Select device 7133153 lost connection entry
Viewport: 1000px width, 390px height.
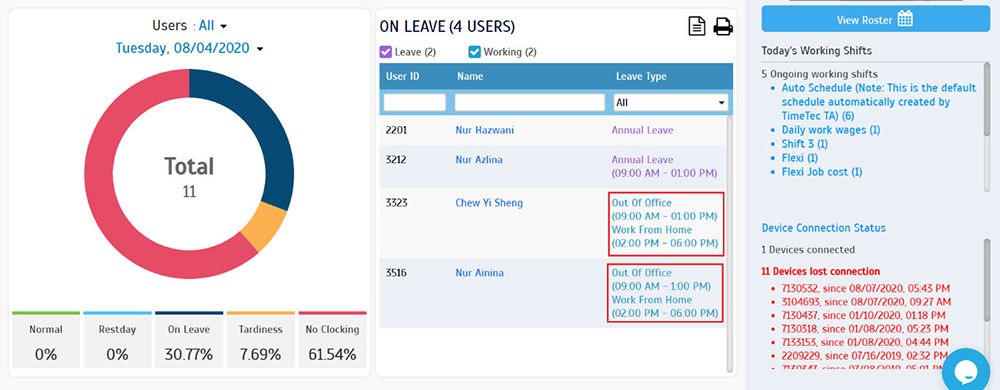click(x=865, y=342)
